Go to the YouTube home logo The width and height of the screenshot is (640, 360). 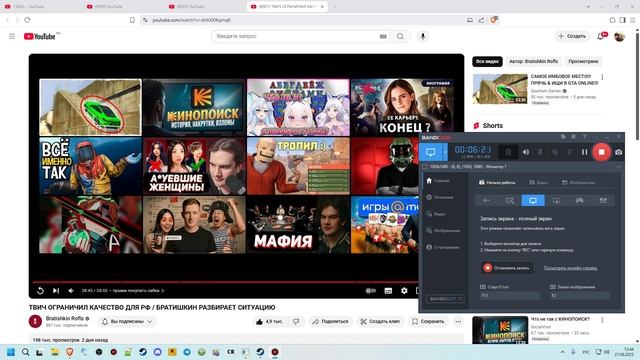[39, 36]
